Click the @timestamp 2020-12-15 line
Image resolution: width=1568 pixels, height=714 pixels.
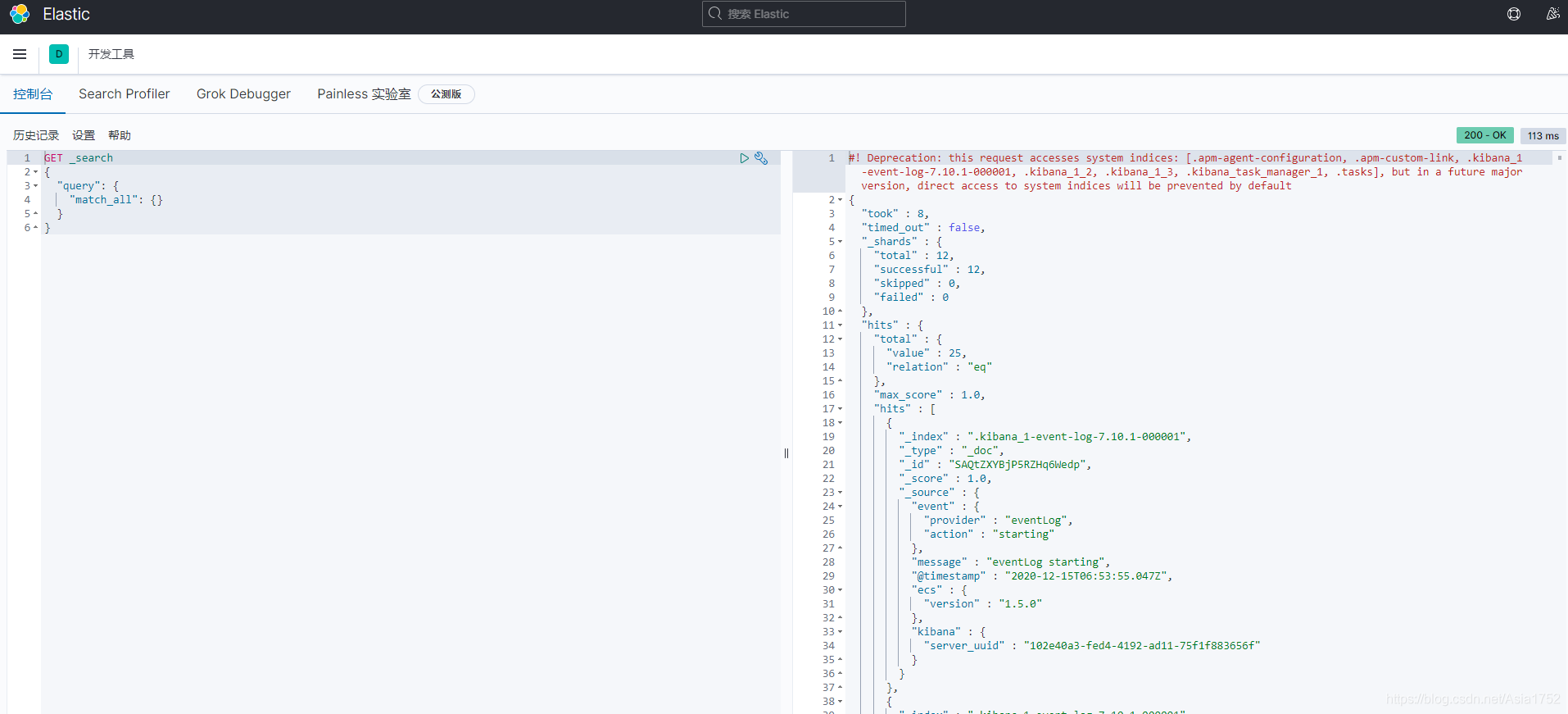(x=1042, y=576)
